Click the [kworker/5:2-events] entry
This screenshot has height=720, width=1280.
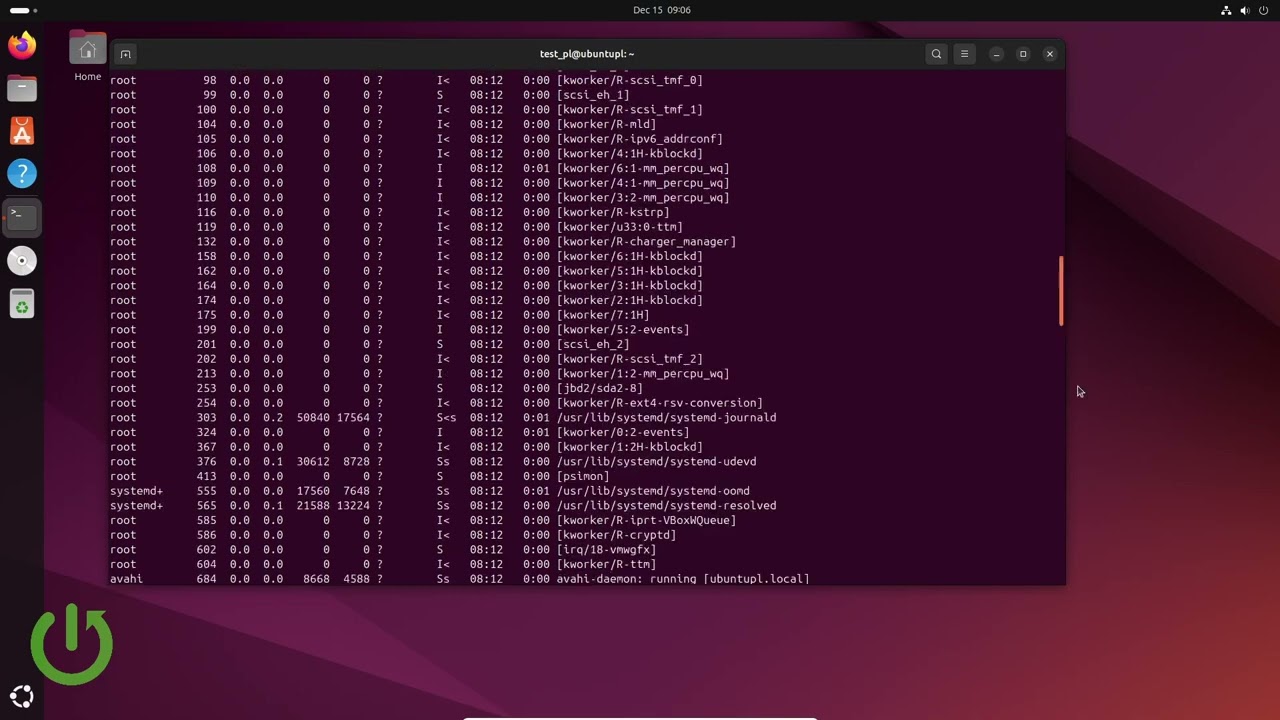pyautogui.click(x=623, y=330)
